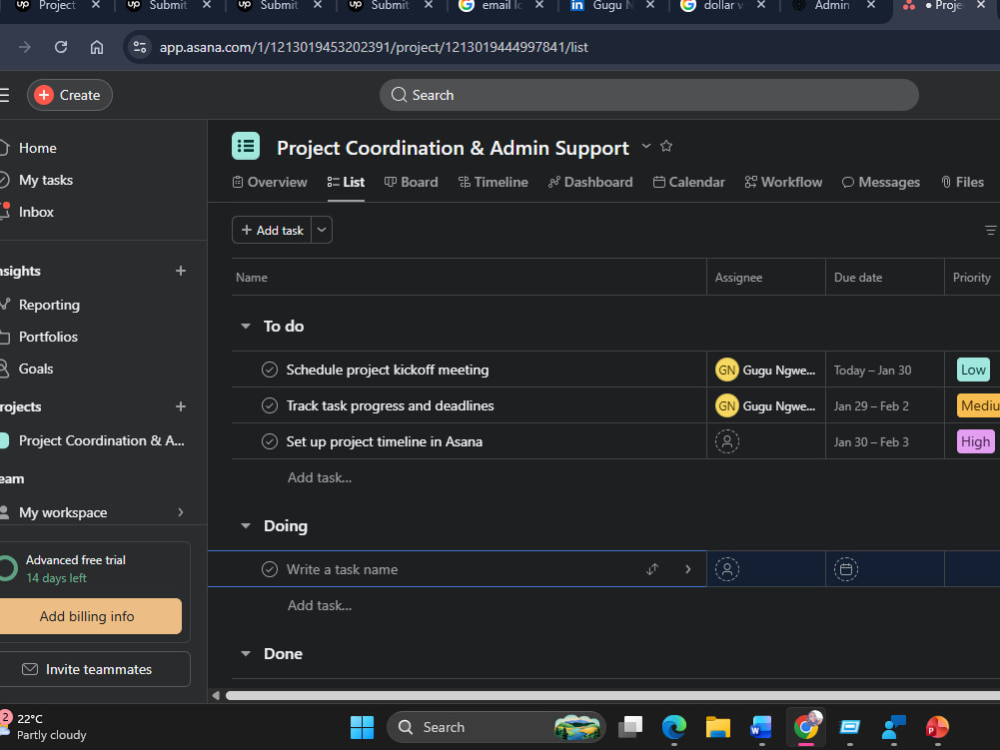This screenshot has height=750, width=1000.
Task: Collapse the To do section
Action: coord(246,326)
